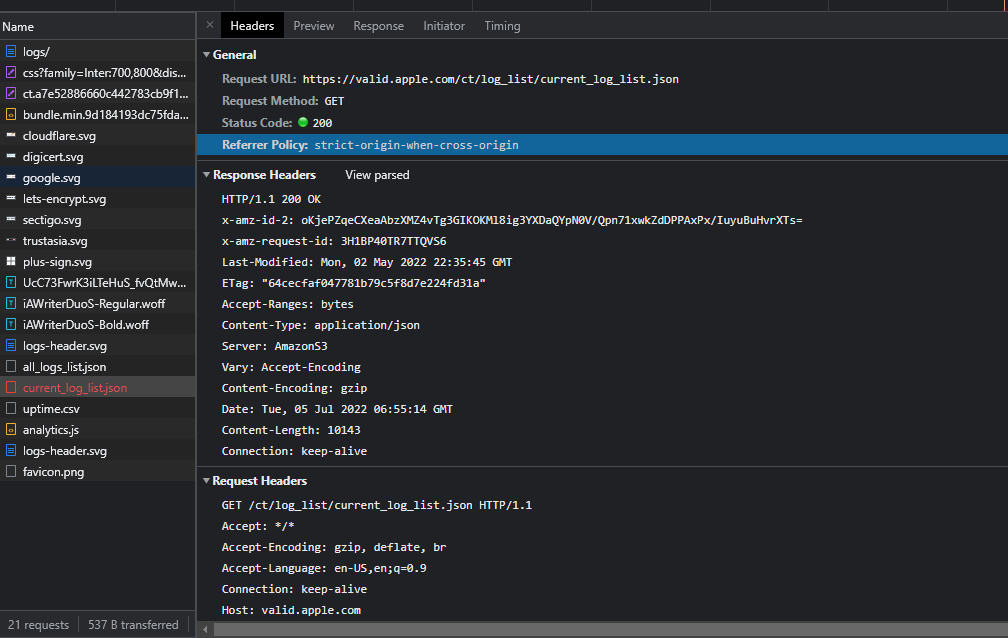This screenshot has height=638, width=1008.
Task: Click the Name column header
Action: coord(98,26)
